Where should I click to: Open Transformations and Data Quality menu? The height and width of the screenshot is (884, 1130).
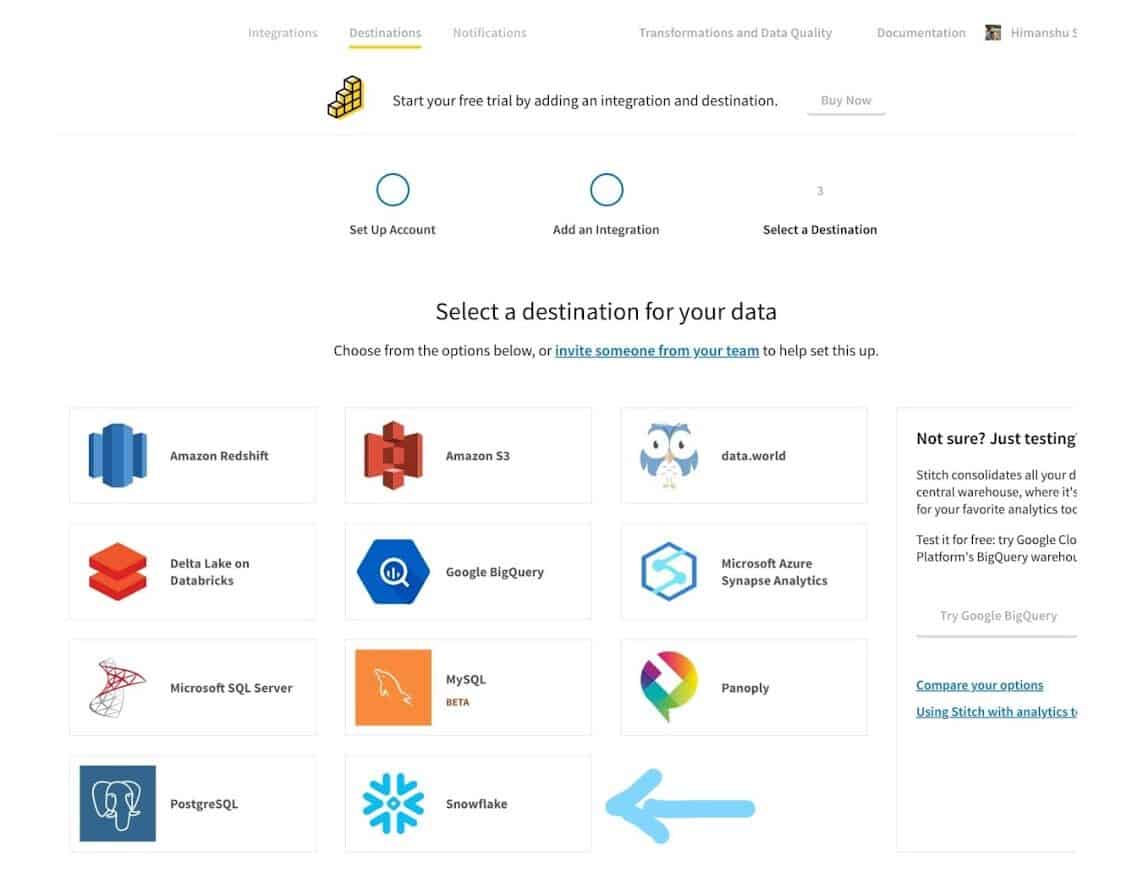point(735,32)
